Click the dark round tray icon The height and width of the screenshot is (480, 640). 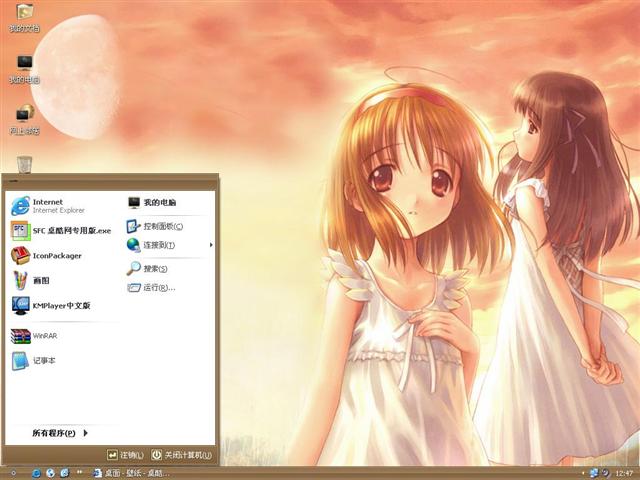coord(606,473)
